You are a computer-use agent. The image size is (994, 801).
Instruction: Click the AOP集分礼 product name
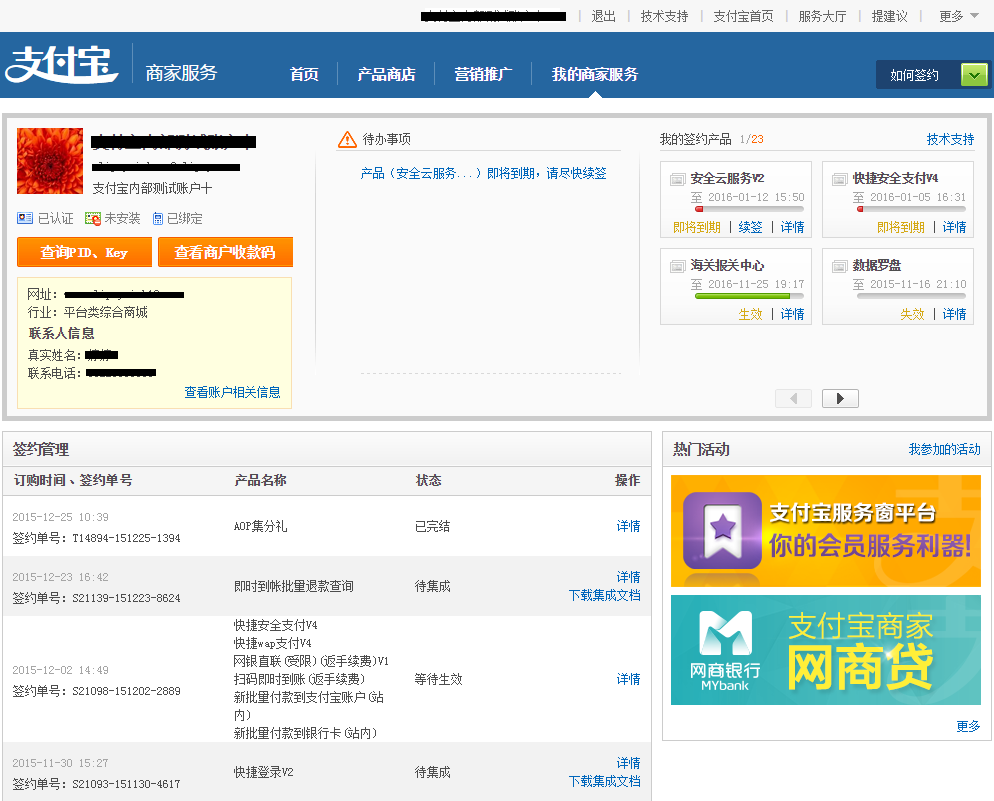pos(261,526)
